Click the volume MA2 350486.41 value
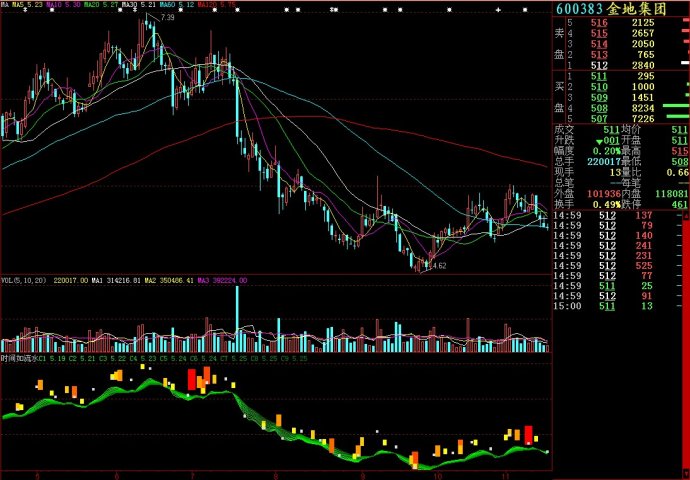 click(169, 280)
